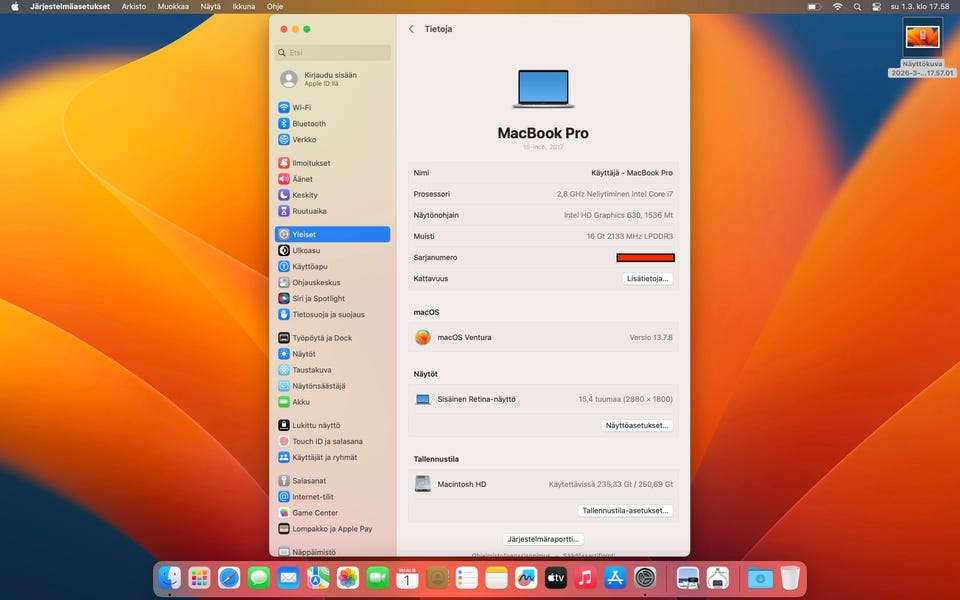Open the Ikkuna menu

point(243,6)
